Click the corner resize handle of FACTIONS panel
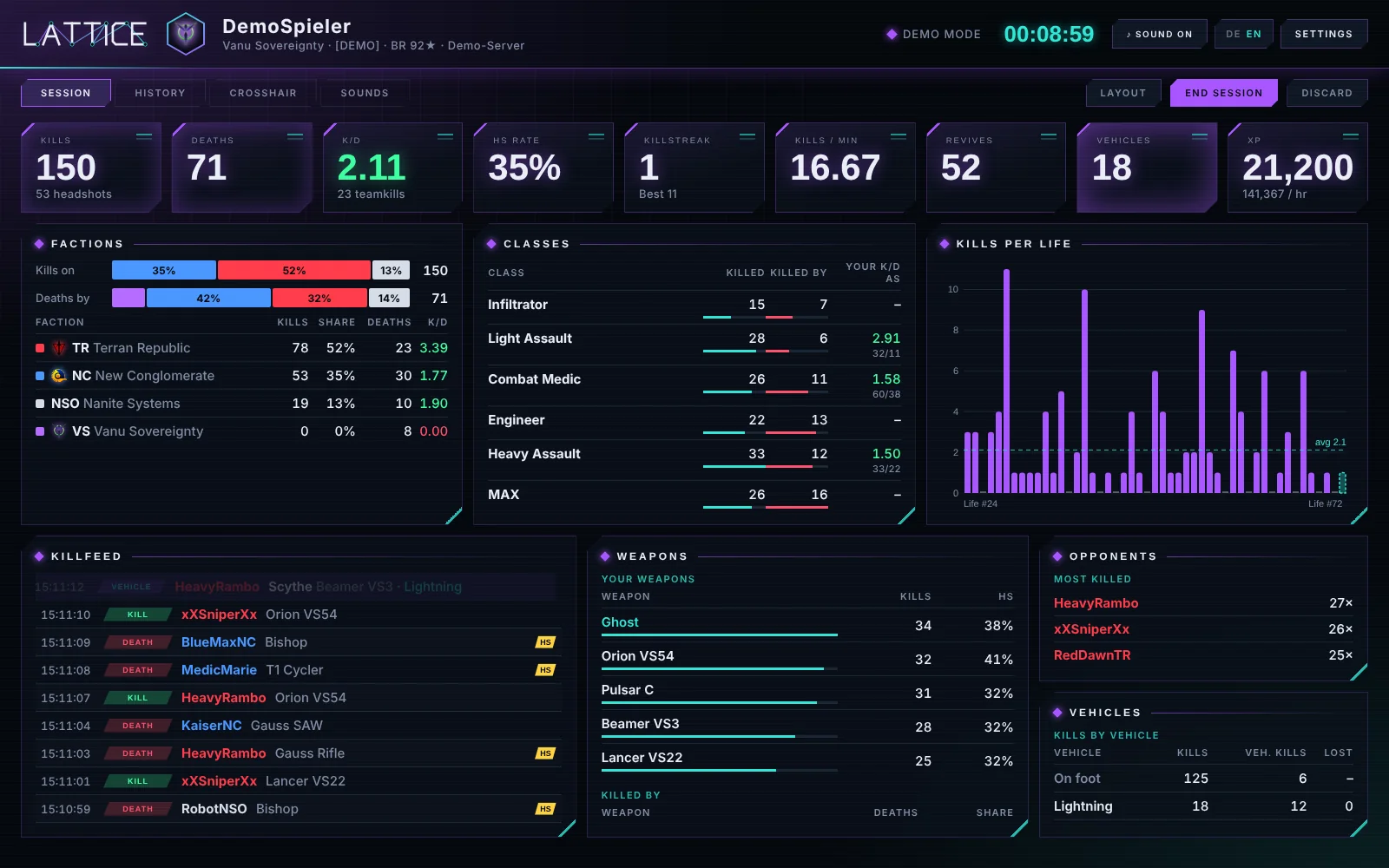 pyautogui.click(x=454, y=516)
